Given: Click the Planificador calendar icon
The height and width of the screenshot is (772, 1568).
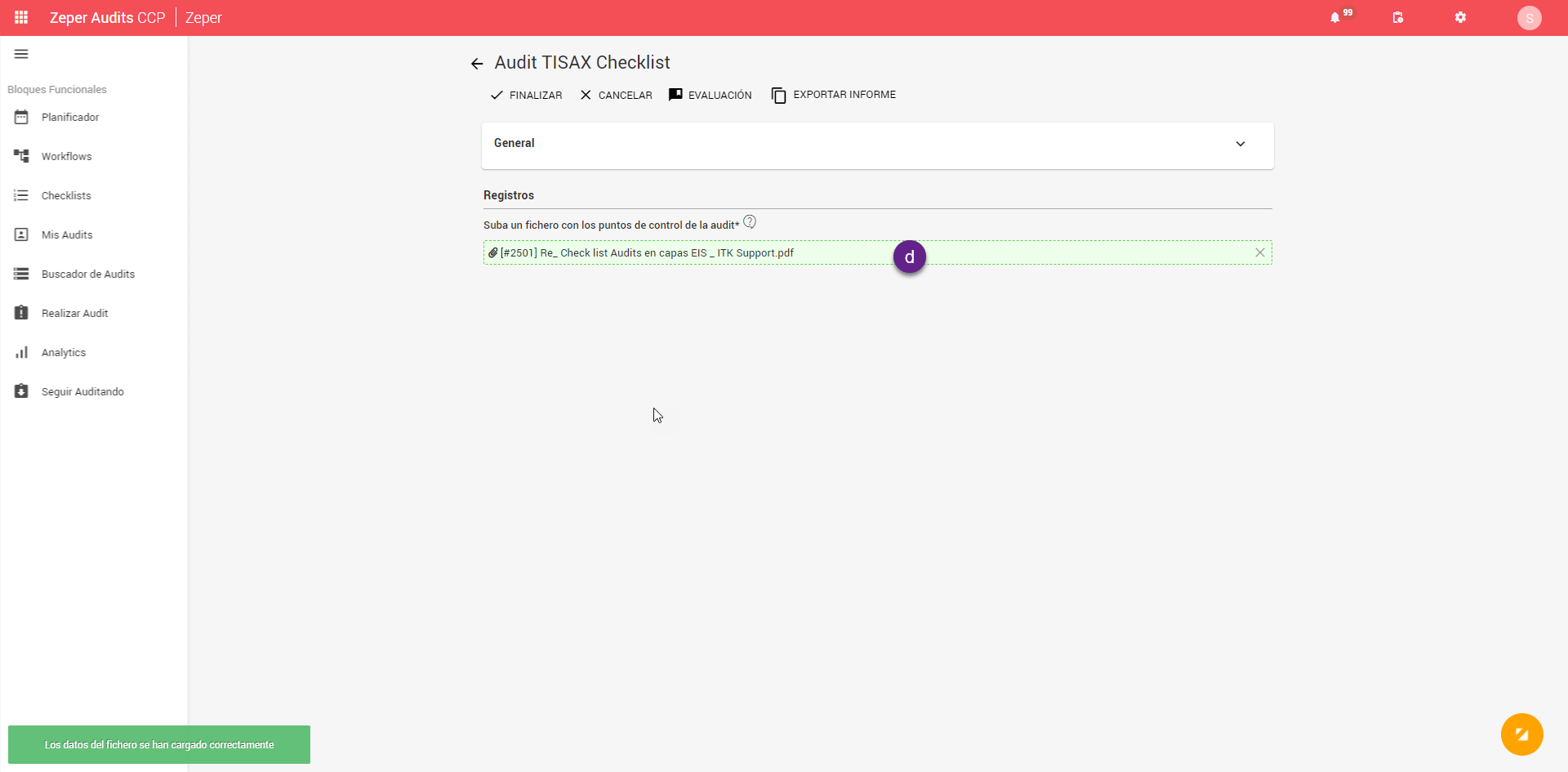Looking at the screenshot, I should point(21,117).
